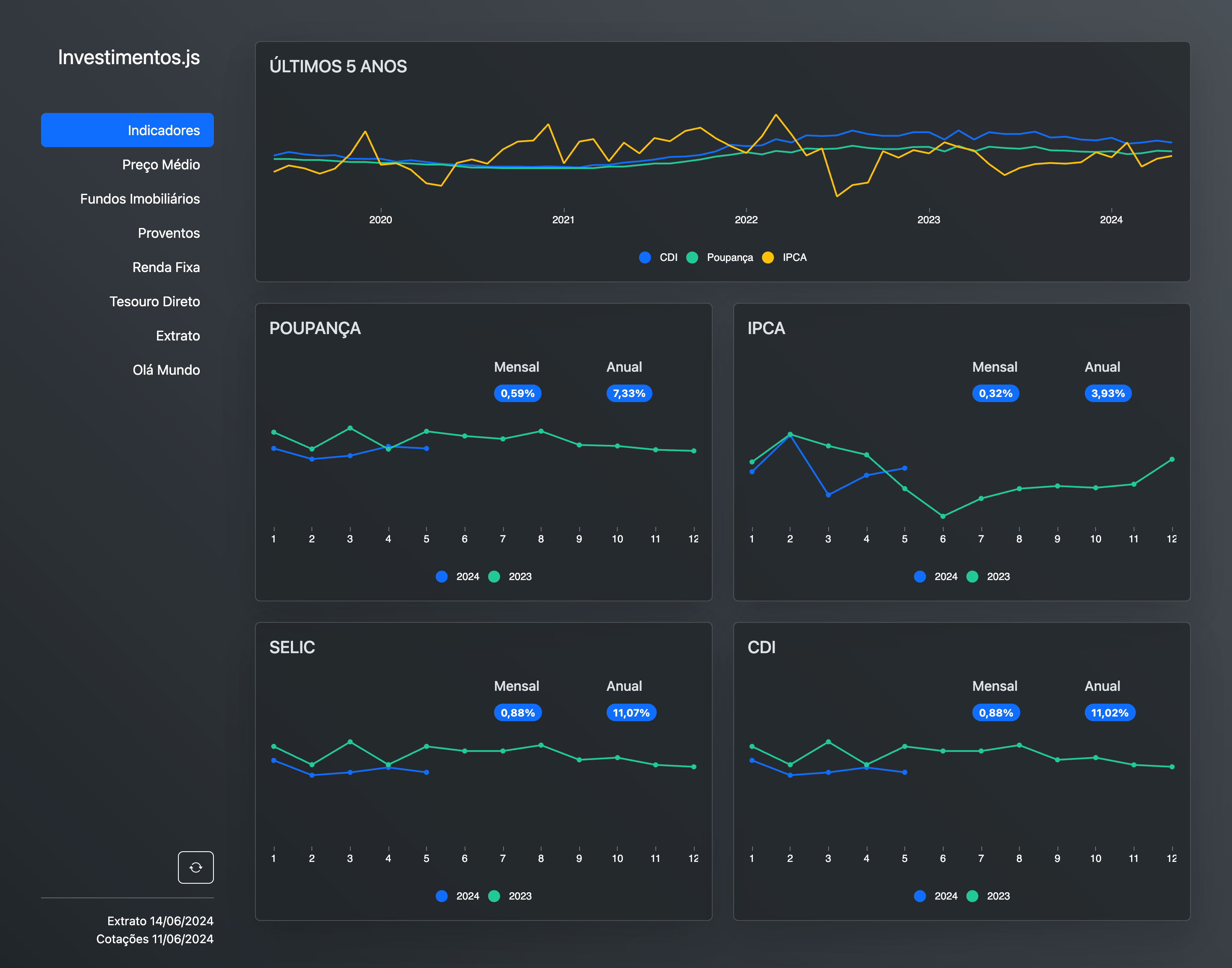
Task: Toggle 2024 legend in CDI chart
Action: (x=936, y=896)
